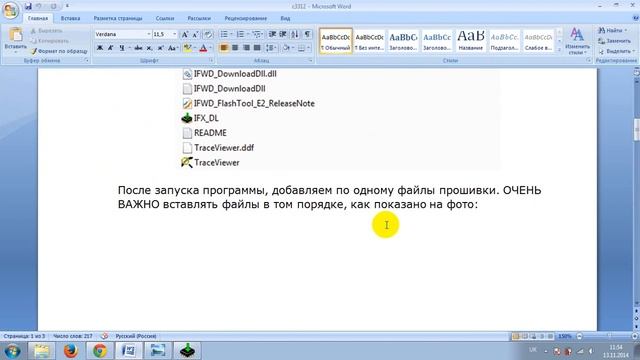Screen dimensions: 640x360
Task: Apply subscript formatting
Action: [150, 48]
